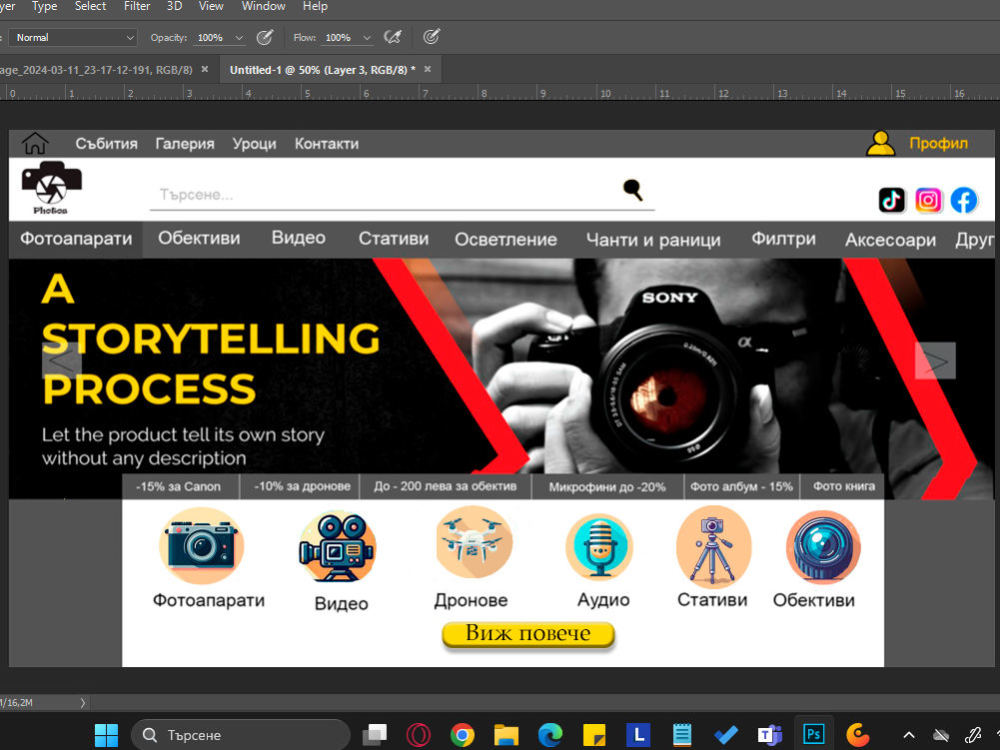Click the Търсене search field in mockup

click(402, 194)
